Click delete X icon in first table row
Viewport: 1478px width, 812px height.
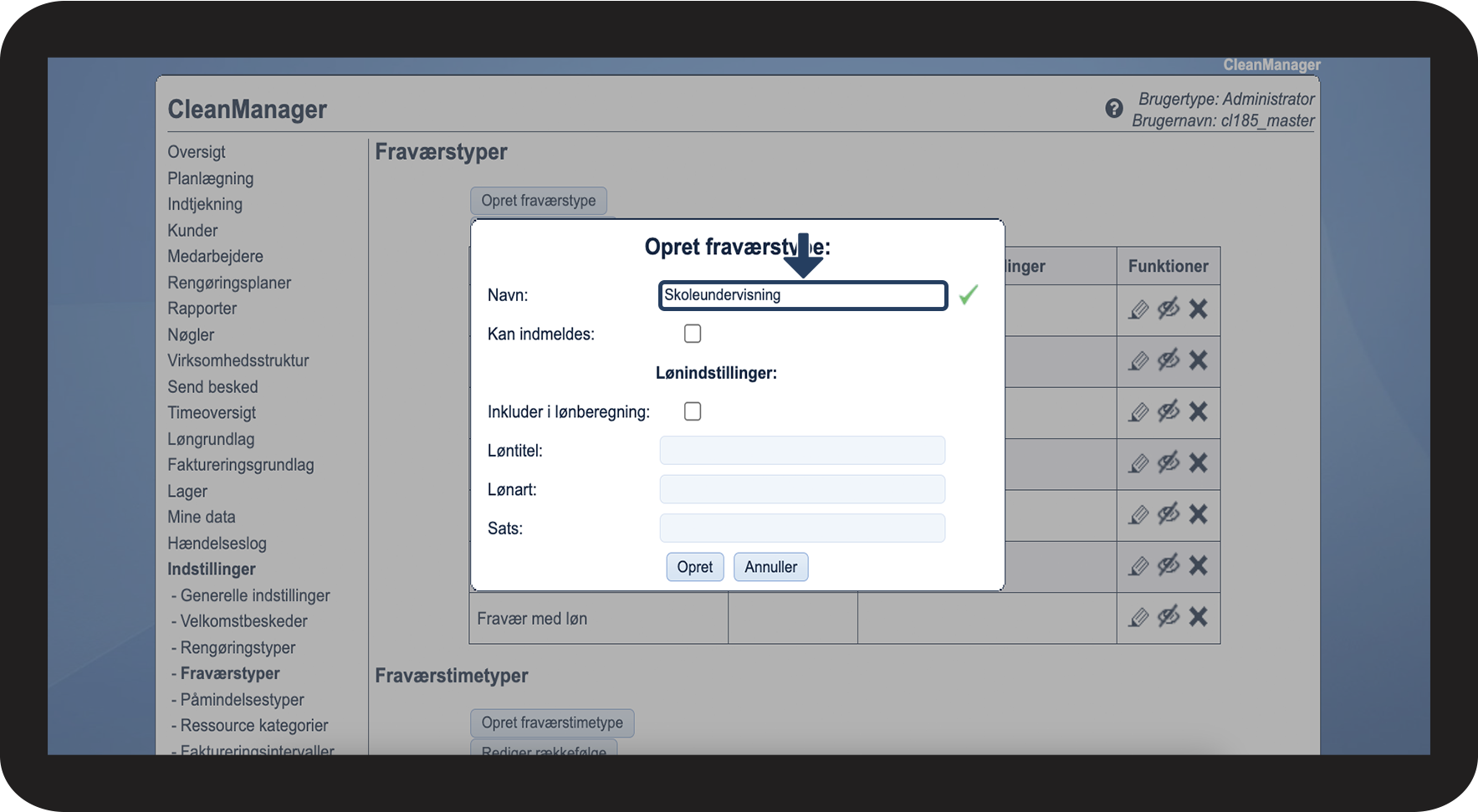1198,309
